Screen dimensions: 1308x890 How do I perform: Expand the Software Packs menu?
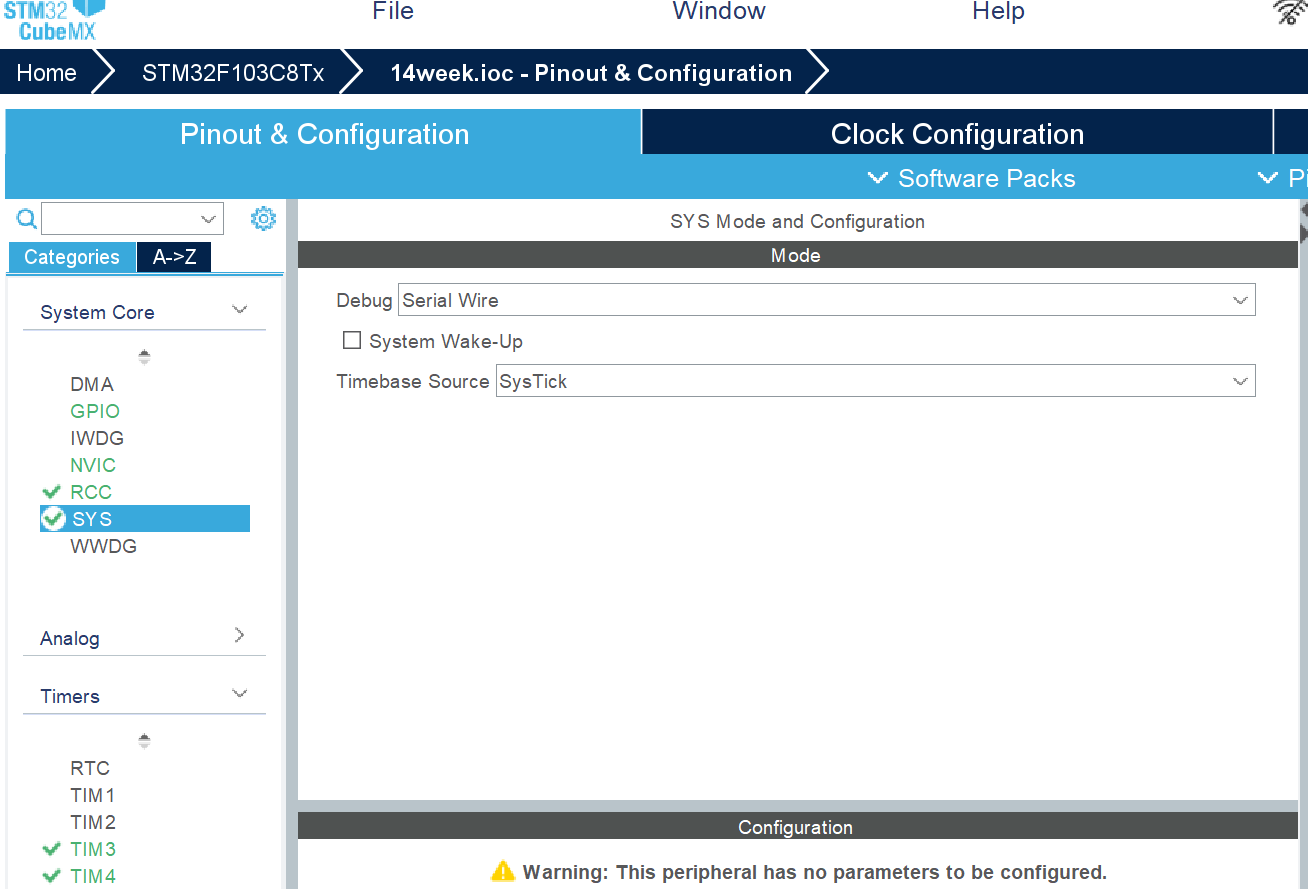(971, 178)
